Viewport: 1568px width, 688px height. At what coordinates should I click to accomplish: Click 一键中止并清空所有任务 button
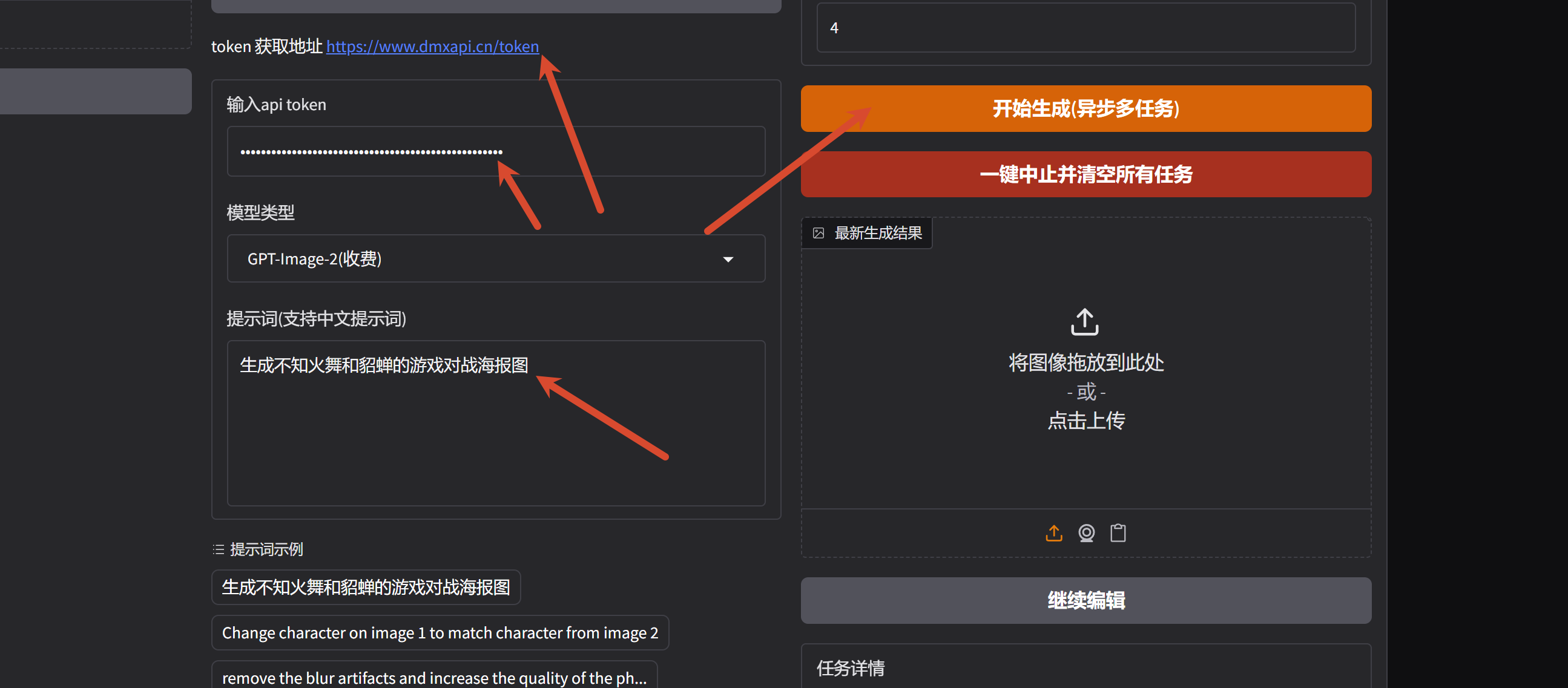pos(1086,175)
